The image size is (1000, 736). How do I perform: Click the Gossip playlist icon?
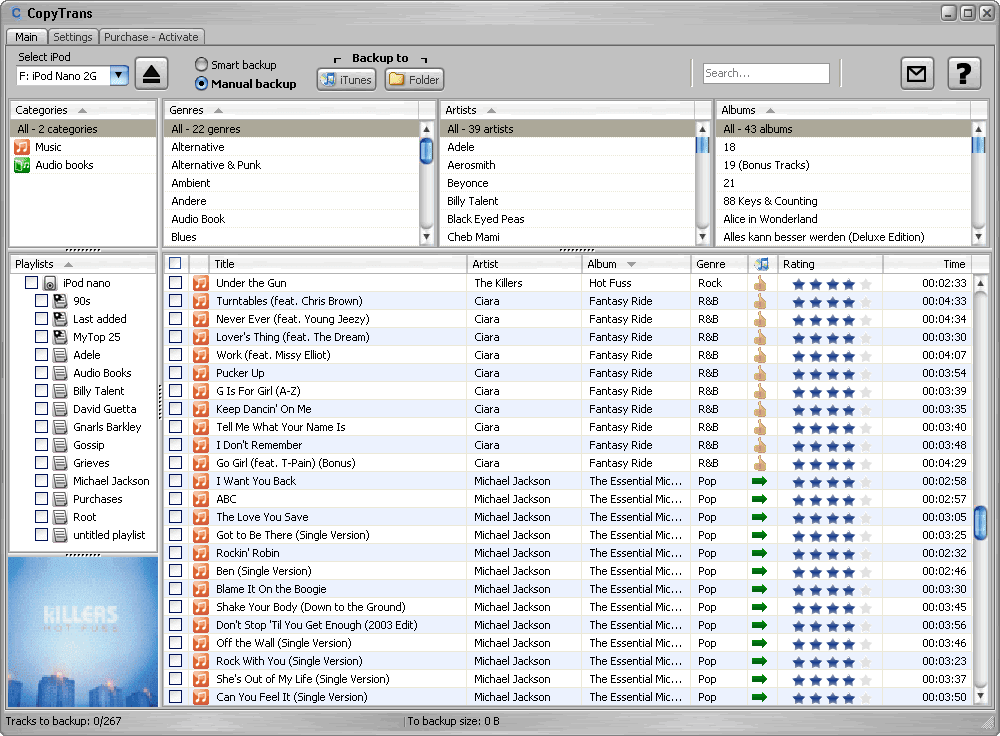(61, 445)
